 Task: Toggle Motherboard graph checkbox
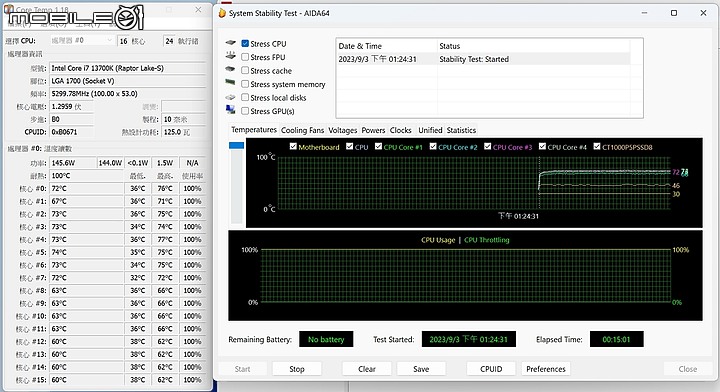click(293, 146)
